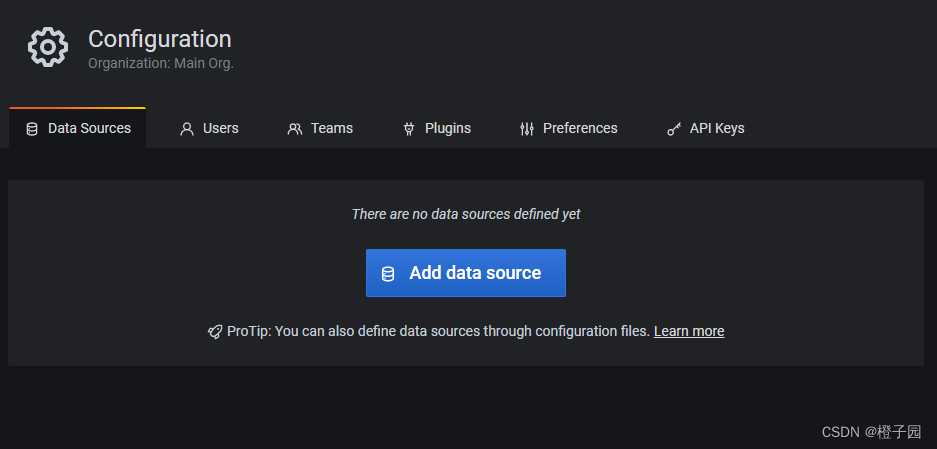
Task: Switch to the API Keys tab
Action: point(706,129)
